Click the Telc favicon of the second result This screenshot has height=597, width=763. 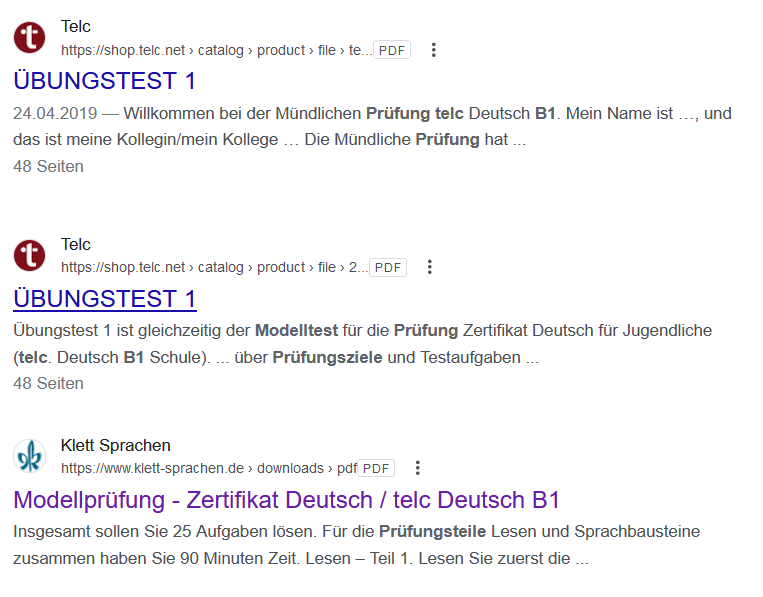[x=29, y=255]
